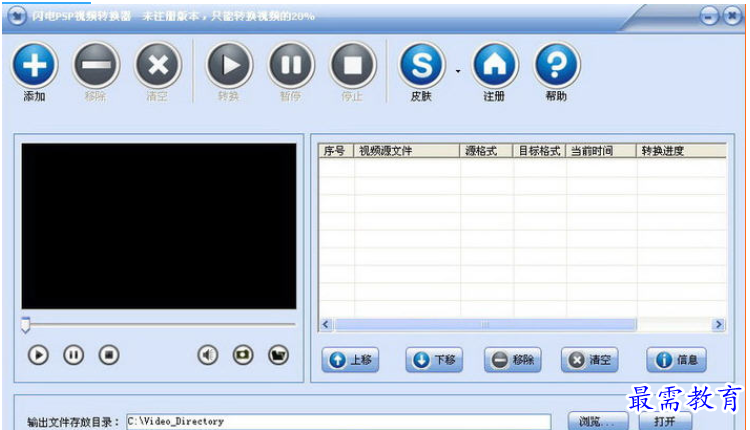Click the 转换进度 column header
Screen dimensions: 750x430
(x=681, y=151)
